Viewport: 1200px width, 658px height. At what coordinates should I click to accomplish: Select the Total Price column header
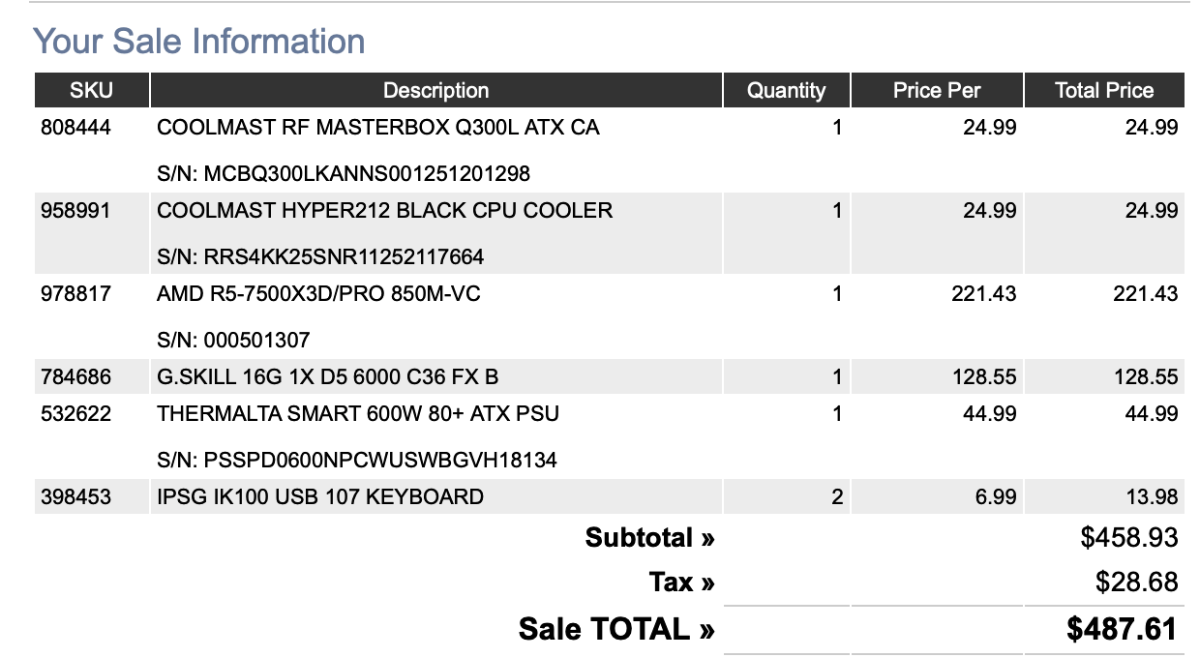[x=1104, y=91]
